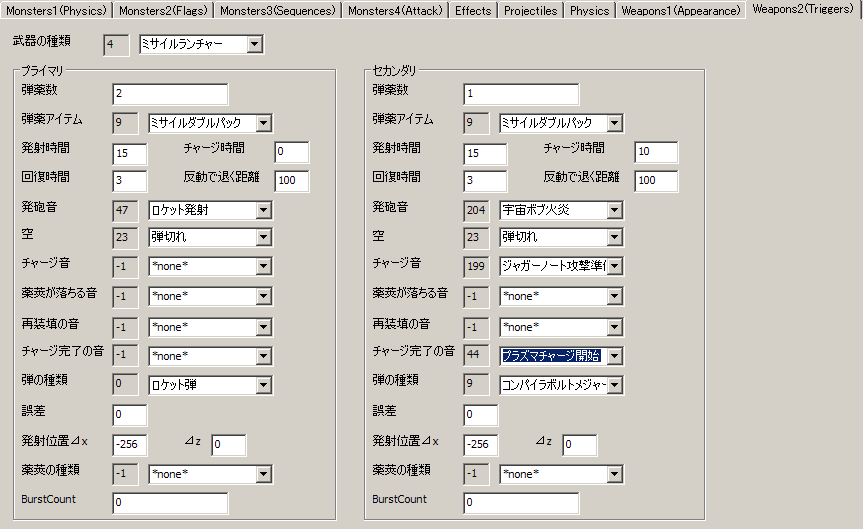Screen dimensions: 863x529
Task: Click primary チャージ時間 field showing 0
Action: 291,151
